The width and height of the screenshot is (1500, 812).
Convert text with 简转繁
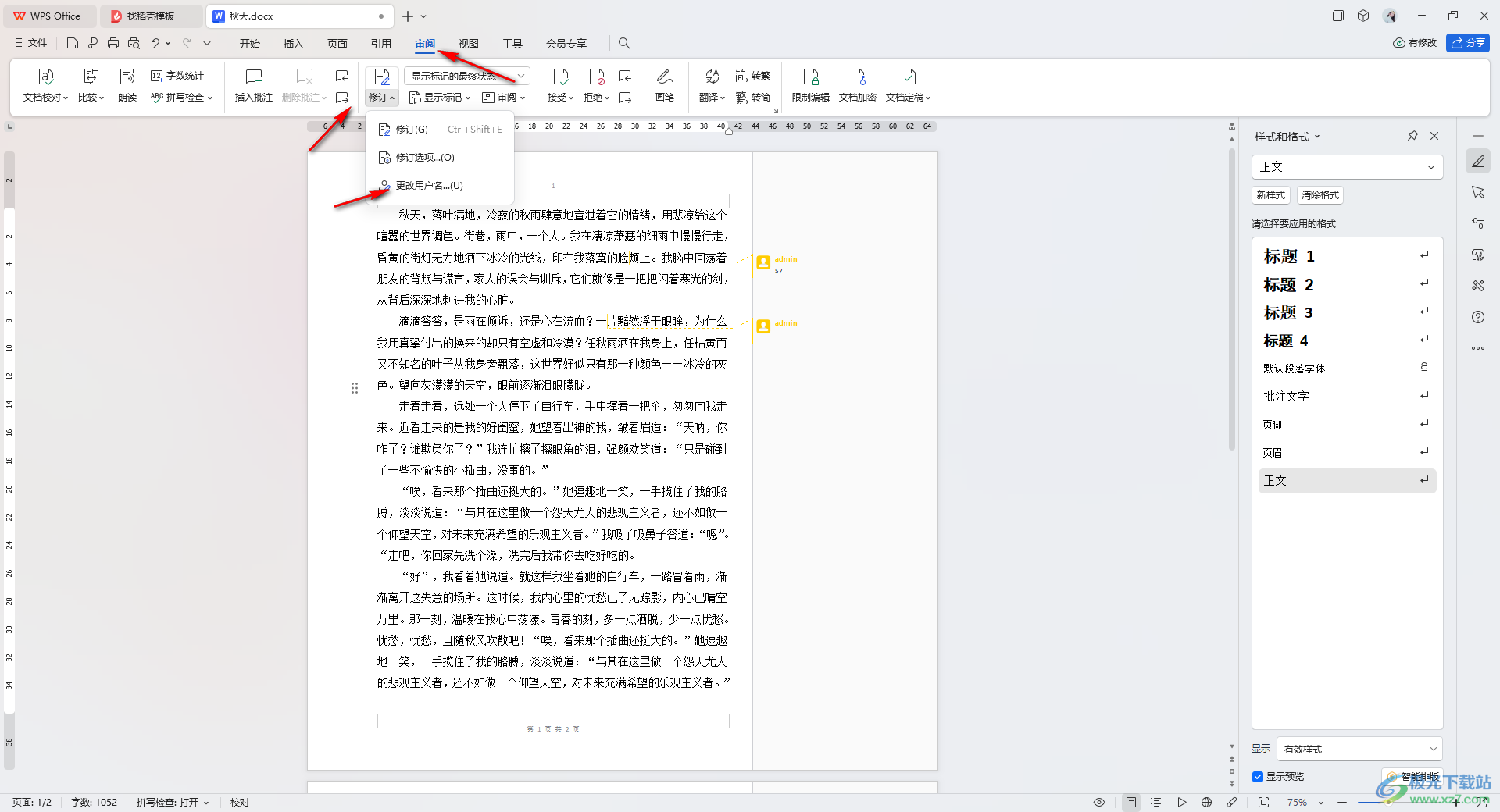(x=753, y=76)
